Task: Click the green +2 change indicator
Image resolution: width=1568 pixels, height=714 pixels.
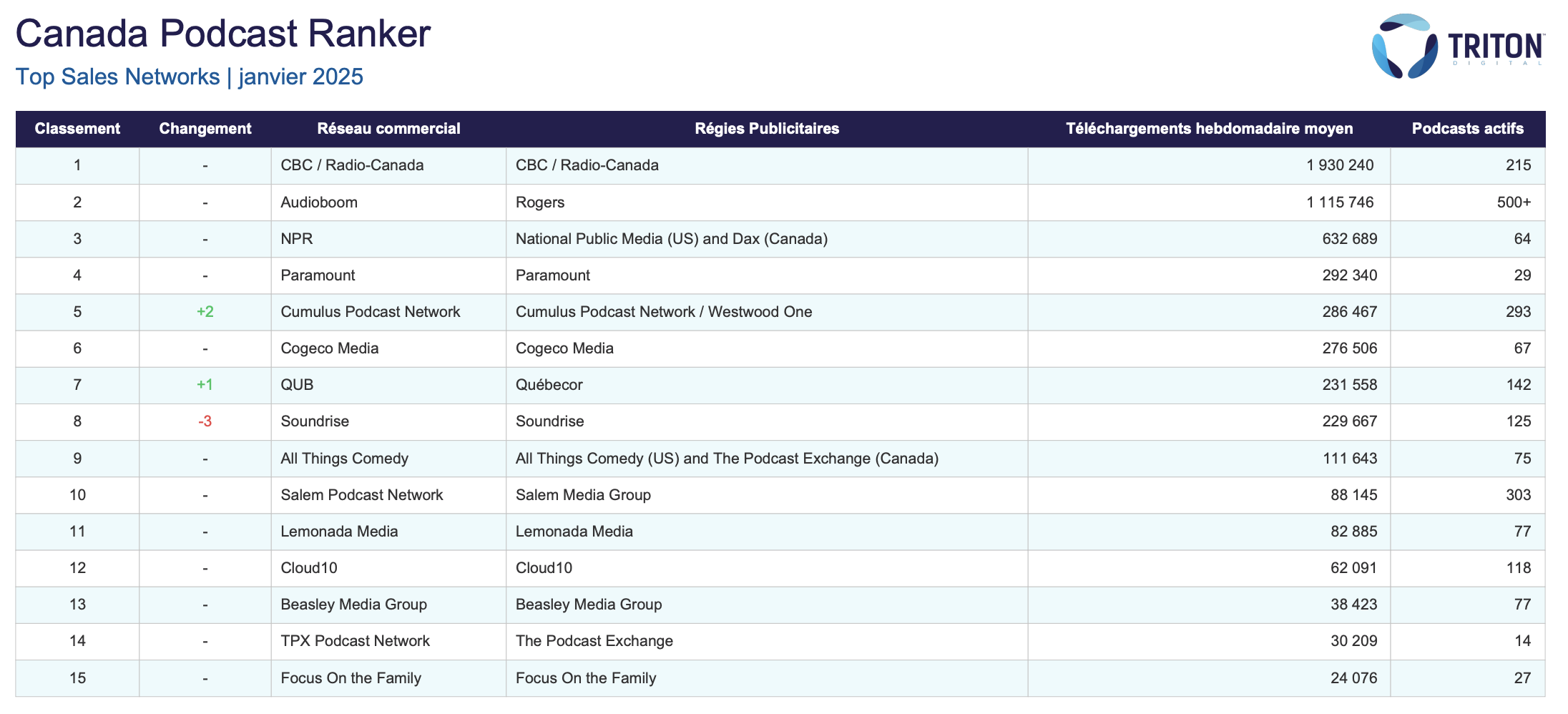Action: coord(205,312)
